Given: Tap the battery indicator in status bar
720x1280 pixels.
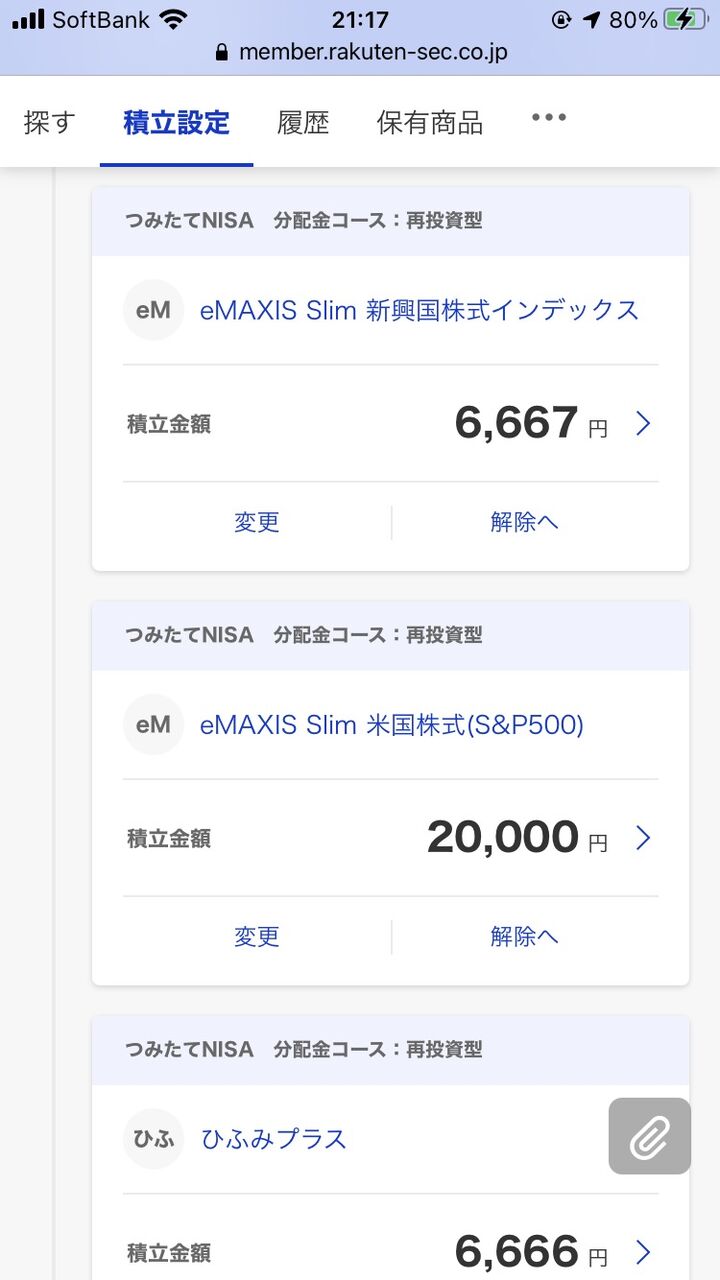Looking at the screenshot, I should click(685, 20).
